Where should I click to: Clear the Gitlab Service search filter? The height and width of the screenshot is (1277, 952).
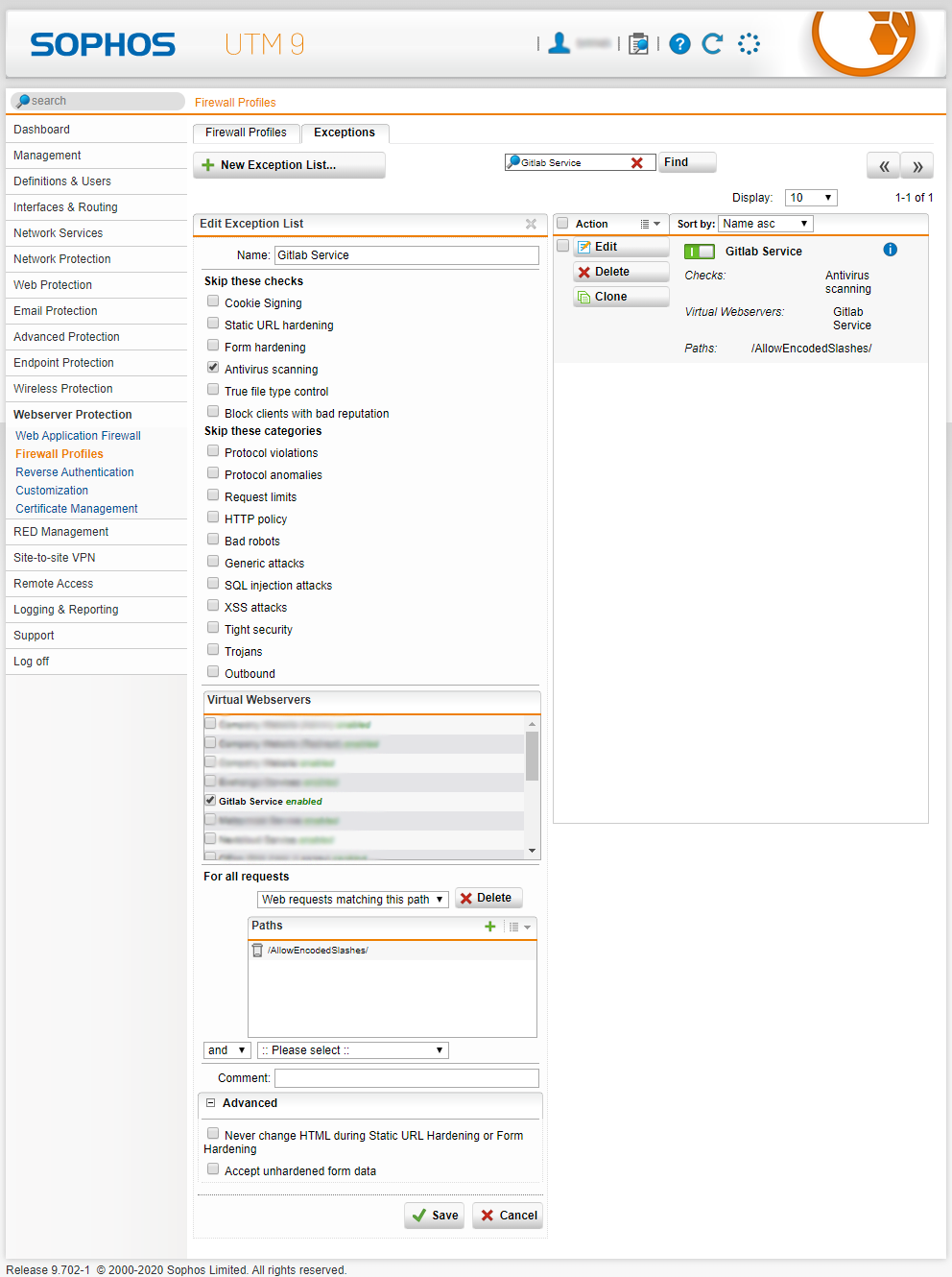pos(636,163)
